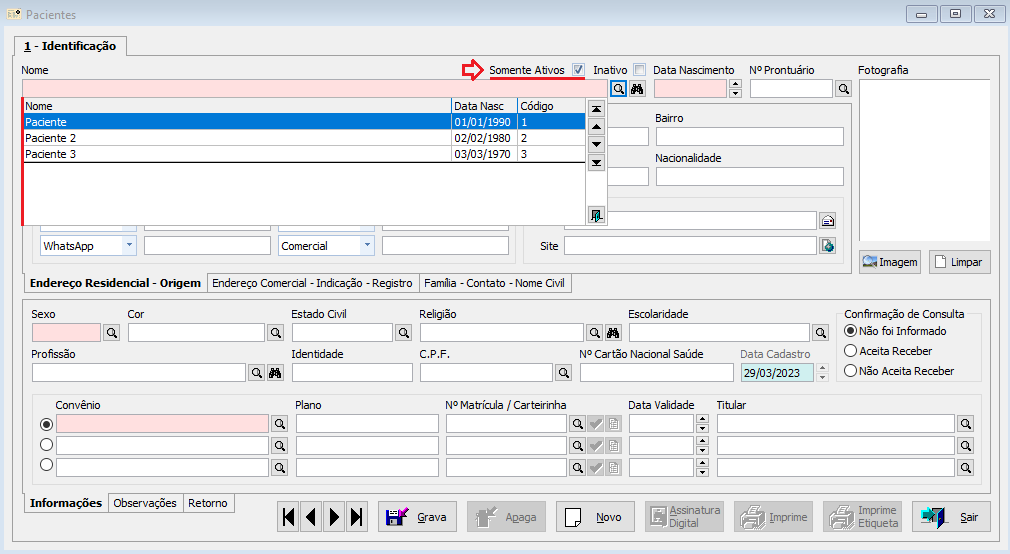Select Não foi Informado radio option
The width and height of the screenshot is (1010, 554).
[850, 330]
